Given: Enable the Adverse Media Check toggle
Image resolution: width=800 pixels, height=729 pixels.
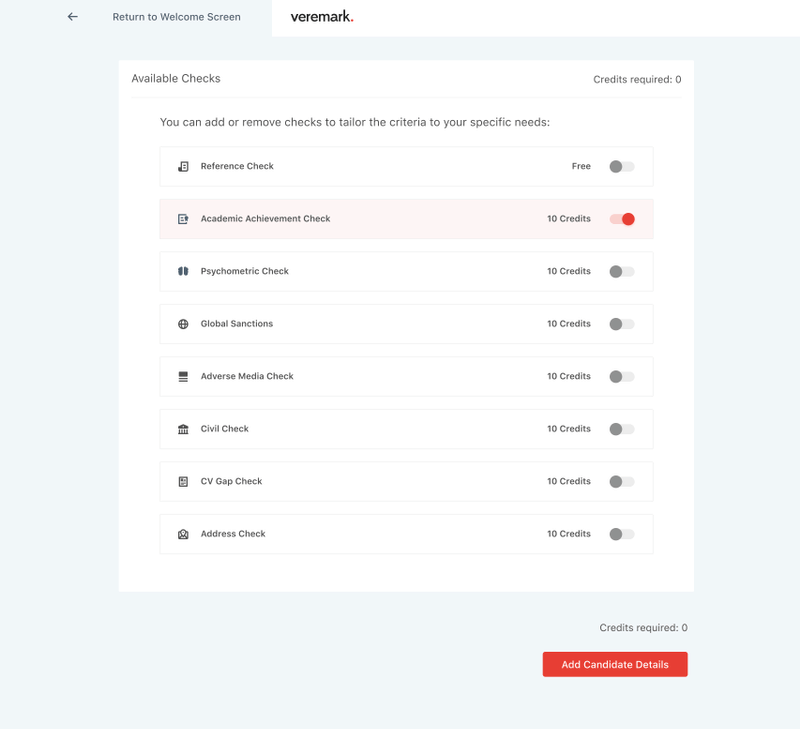Looking at the screenshot, I should click(x=621, y=377).
